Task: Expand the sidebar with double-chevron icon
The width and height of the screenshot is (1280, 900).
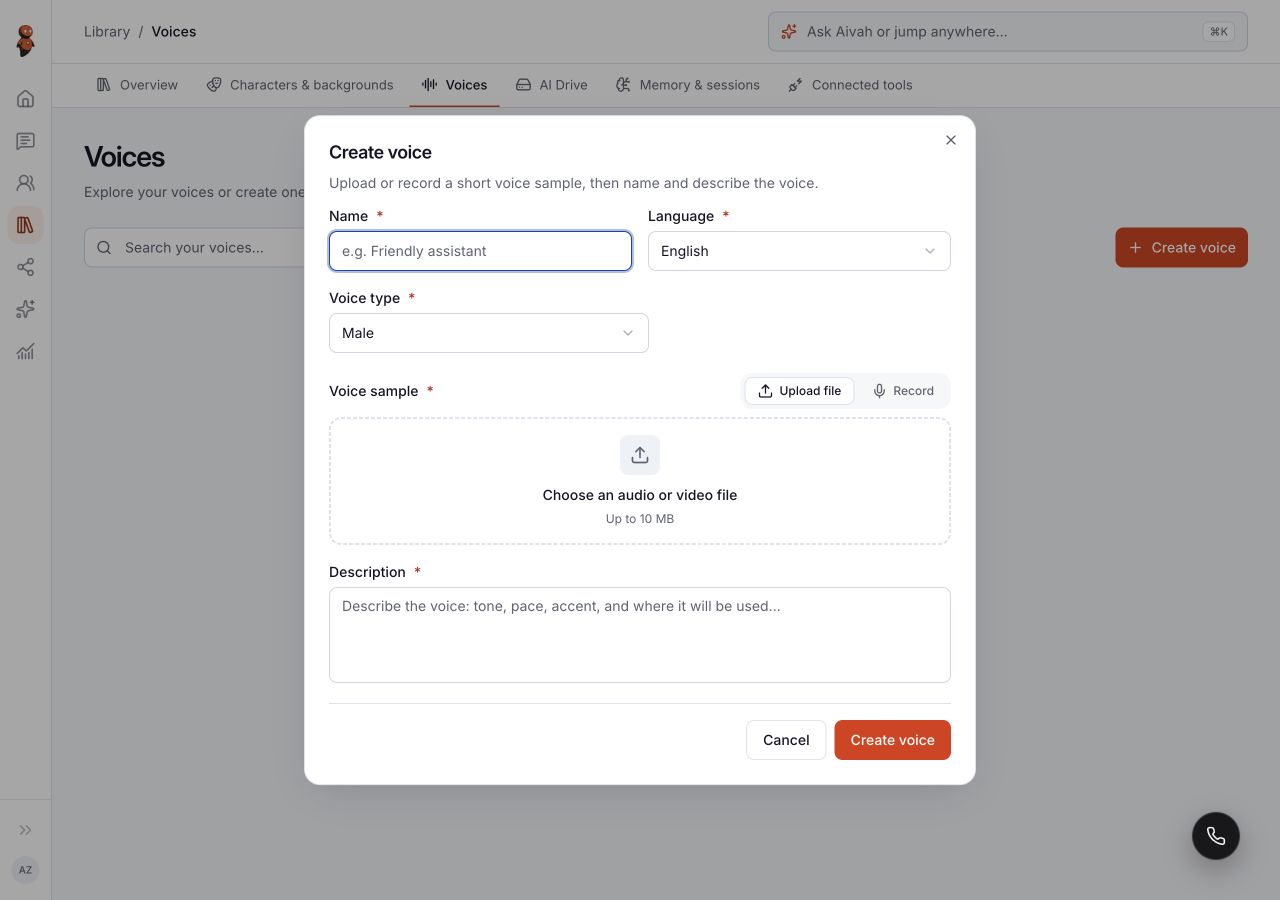Action: click(26, 830)
